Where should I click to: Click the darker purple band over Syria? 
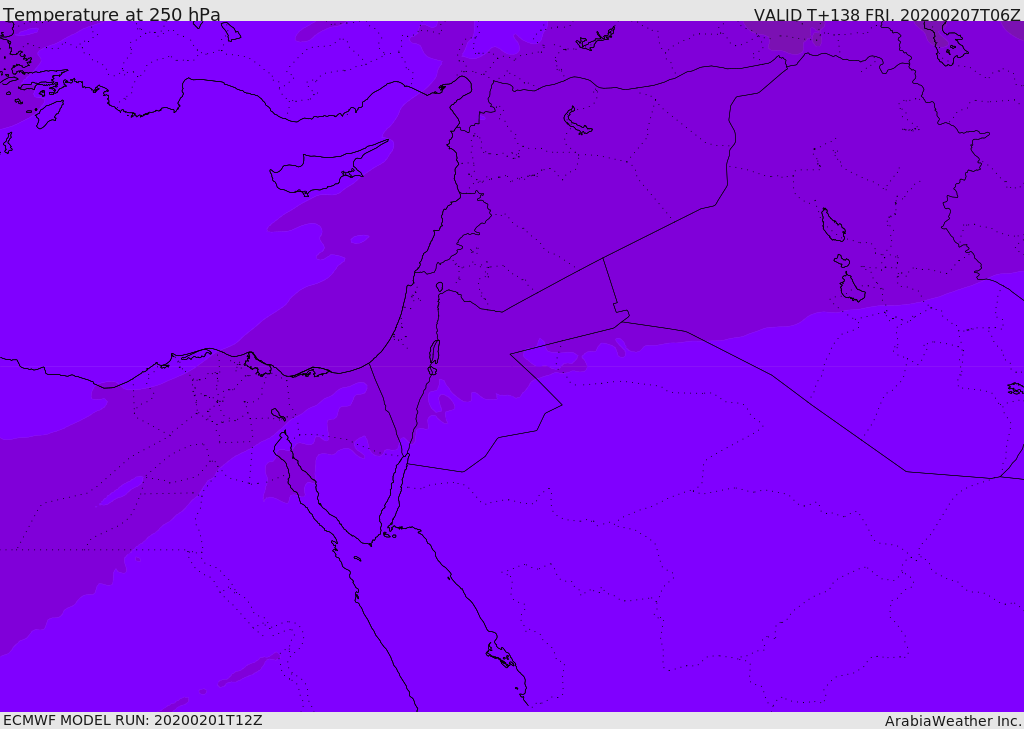tap(588, 196)
